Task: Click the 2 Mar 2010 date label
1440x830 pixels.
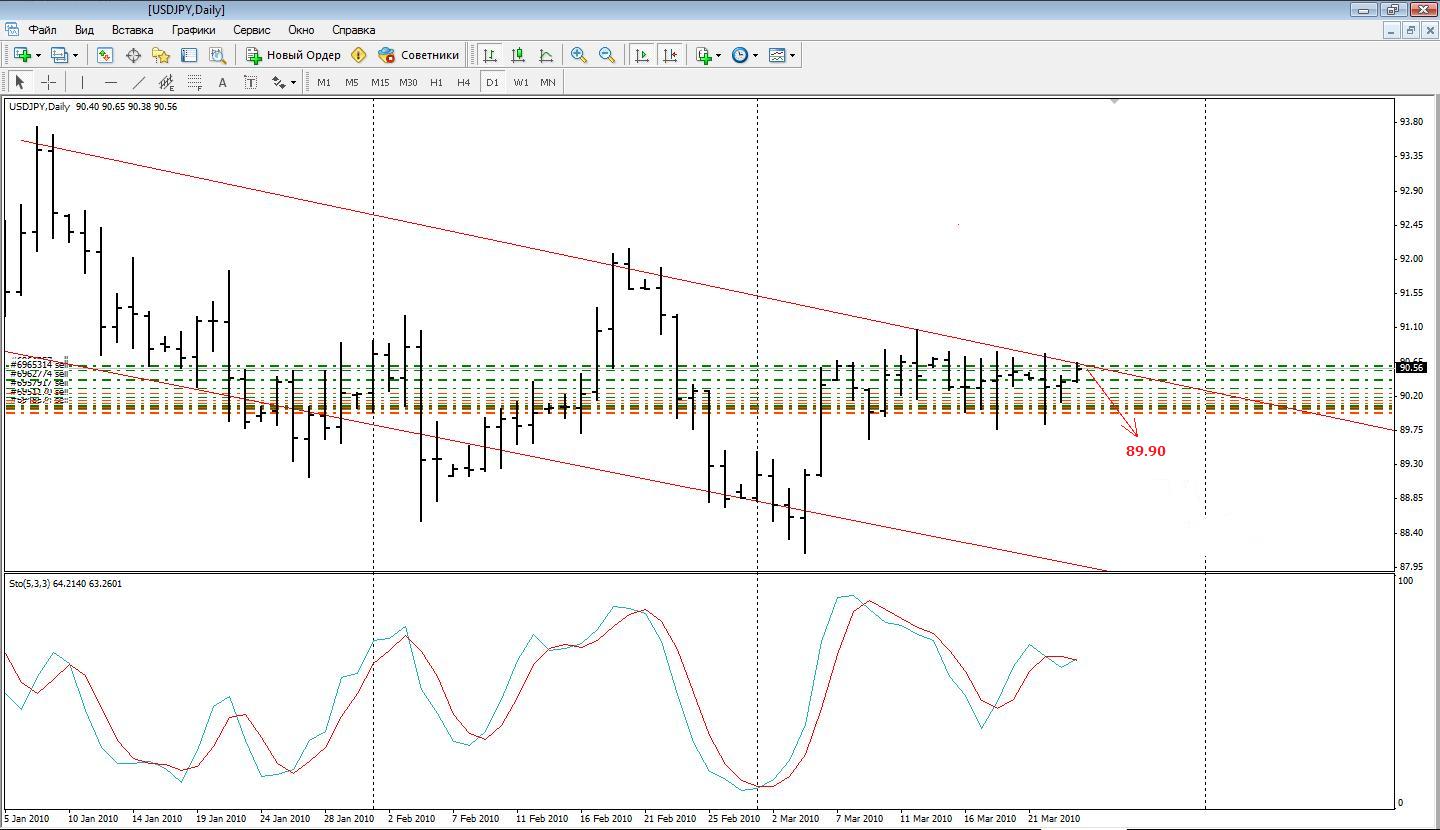Action: tap(795, 818)
